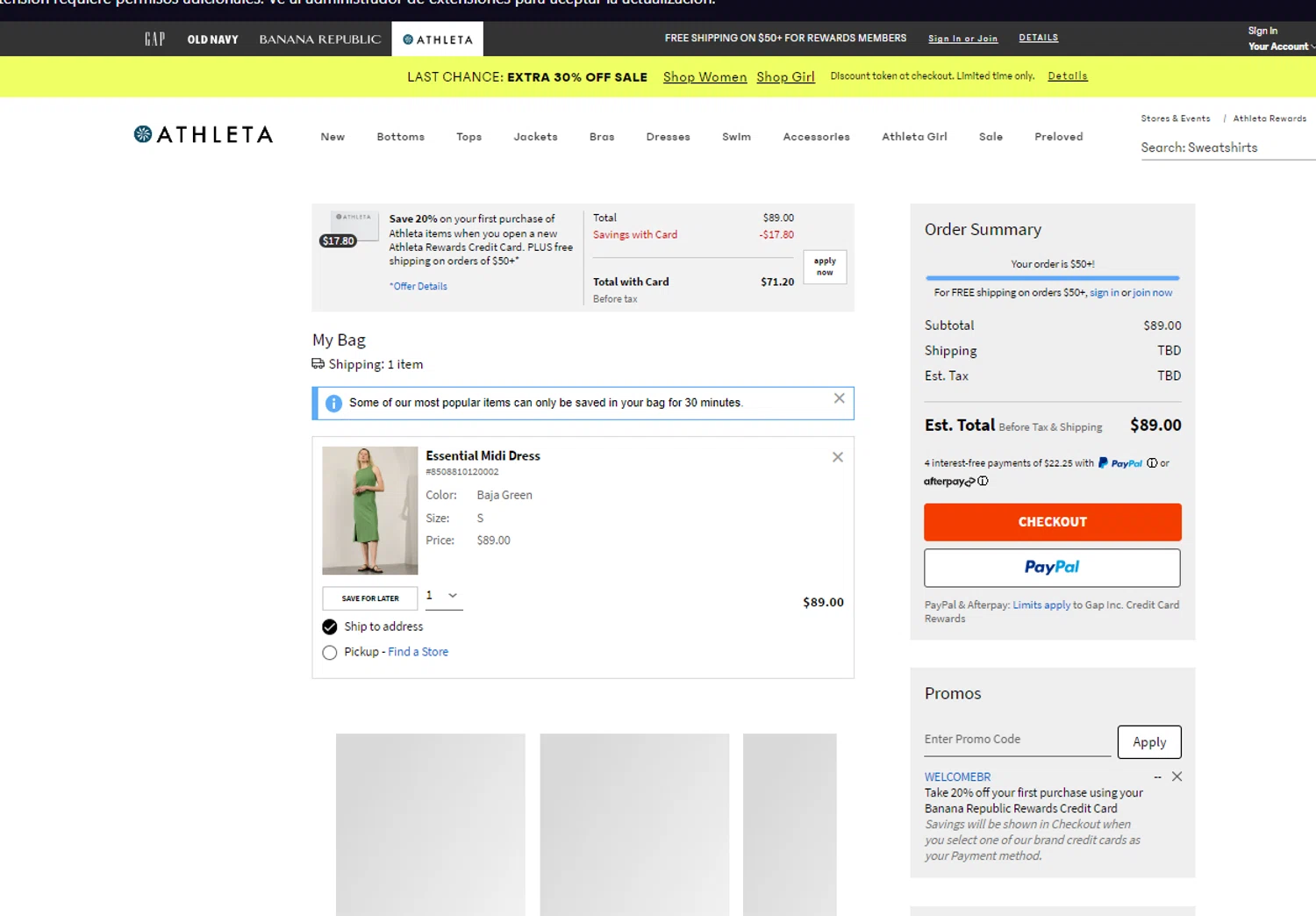Click the Essential Midi Dress title

(483, 456)
